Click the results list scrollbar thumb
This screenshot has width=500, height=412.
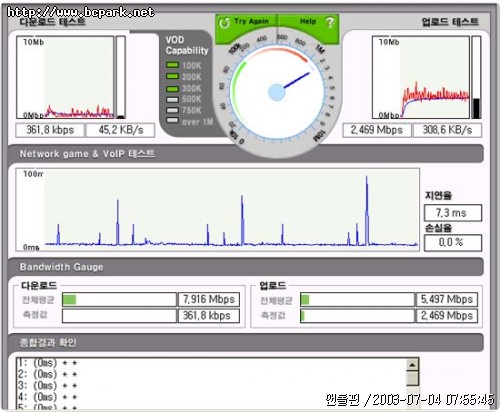pyautogui.click(x=412, y=378)
